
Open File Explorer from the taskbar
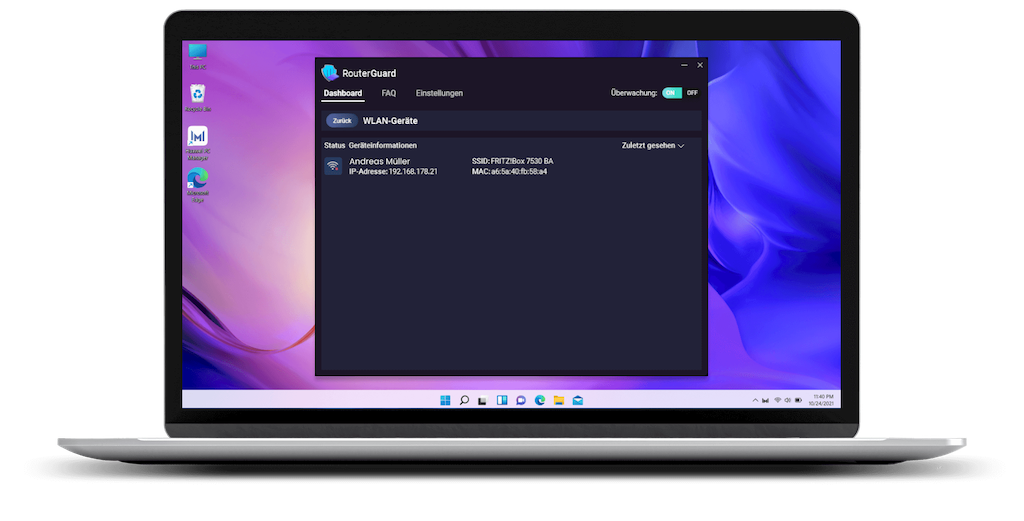(x=558, y=400)
